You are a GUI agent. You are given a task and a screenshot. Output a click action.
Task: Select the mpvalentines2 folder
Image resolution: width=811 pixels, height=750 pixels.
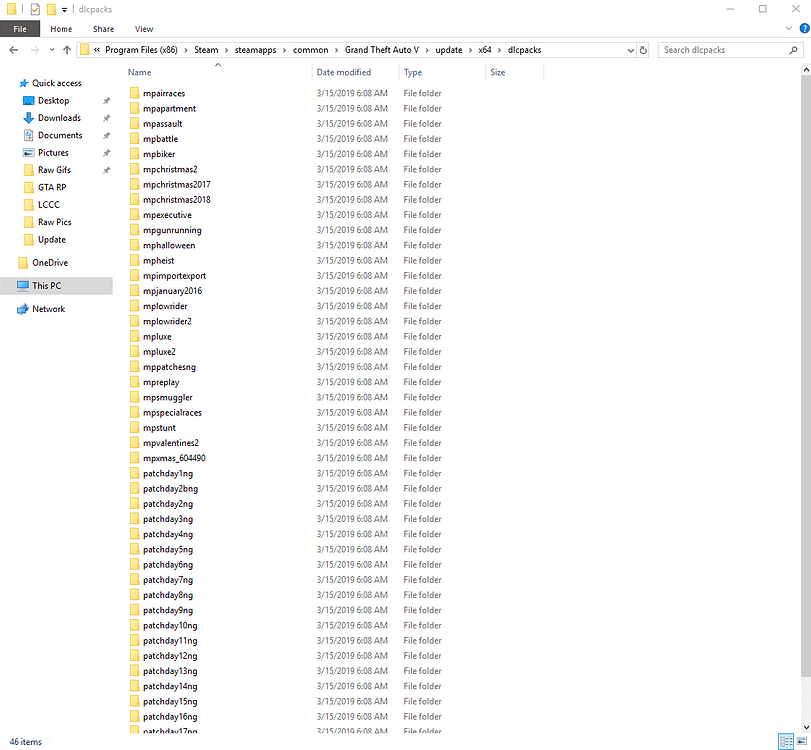point(171,443)
